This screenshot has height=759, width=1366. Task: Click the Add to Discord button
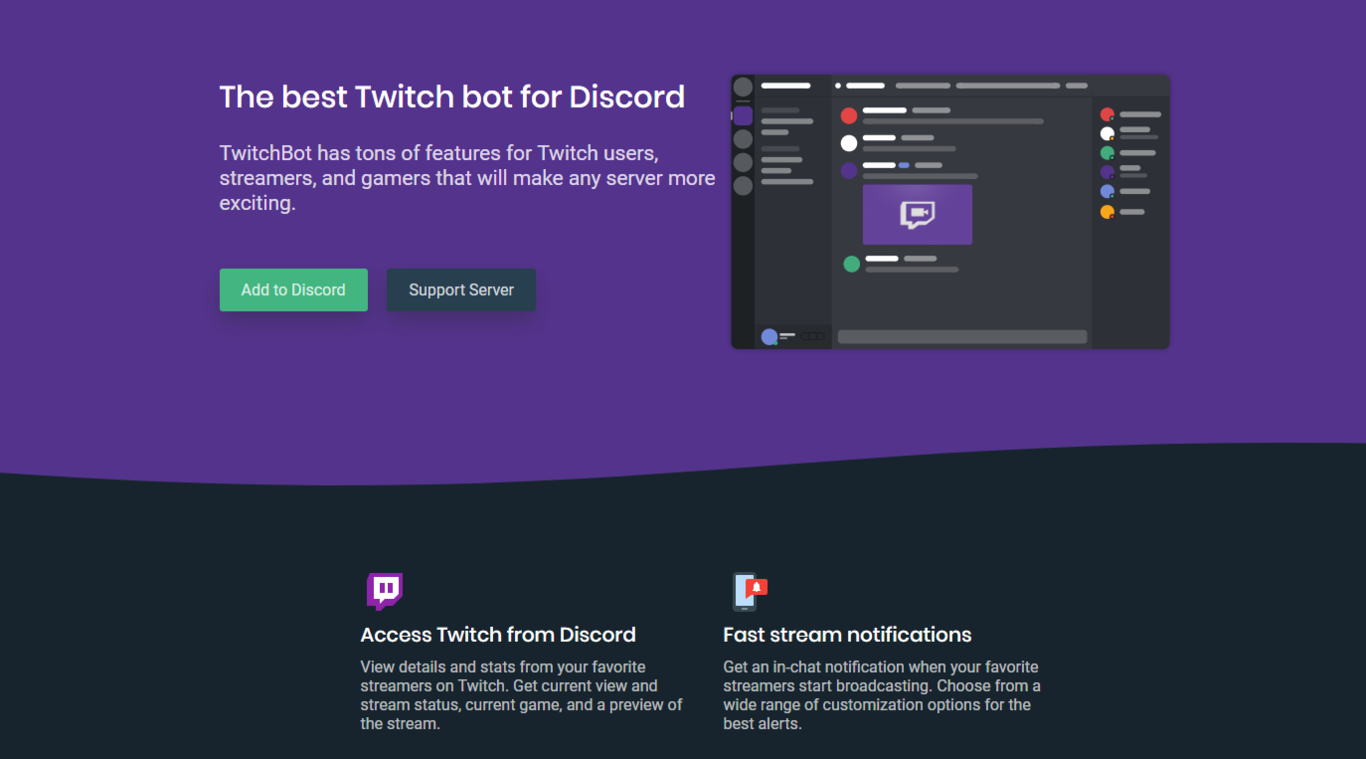(x=294, y=290)
